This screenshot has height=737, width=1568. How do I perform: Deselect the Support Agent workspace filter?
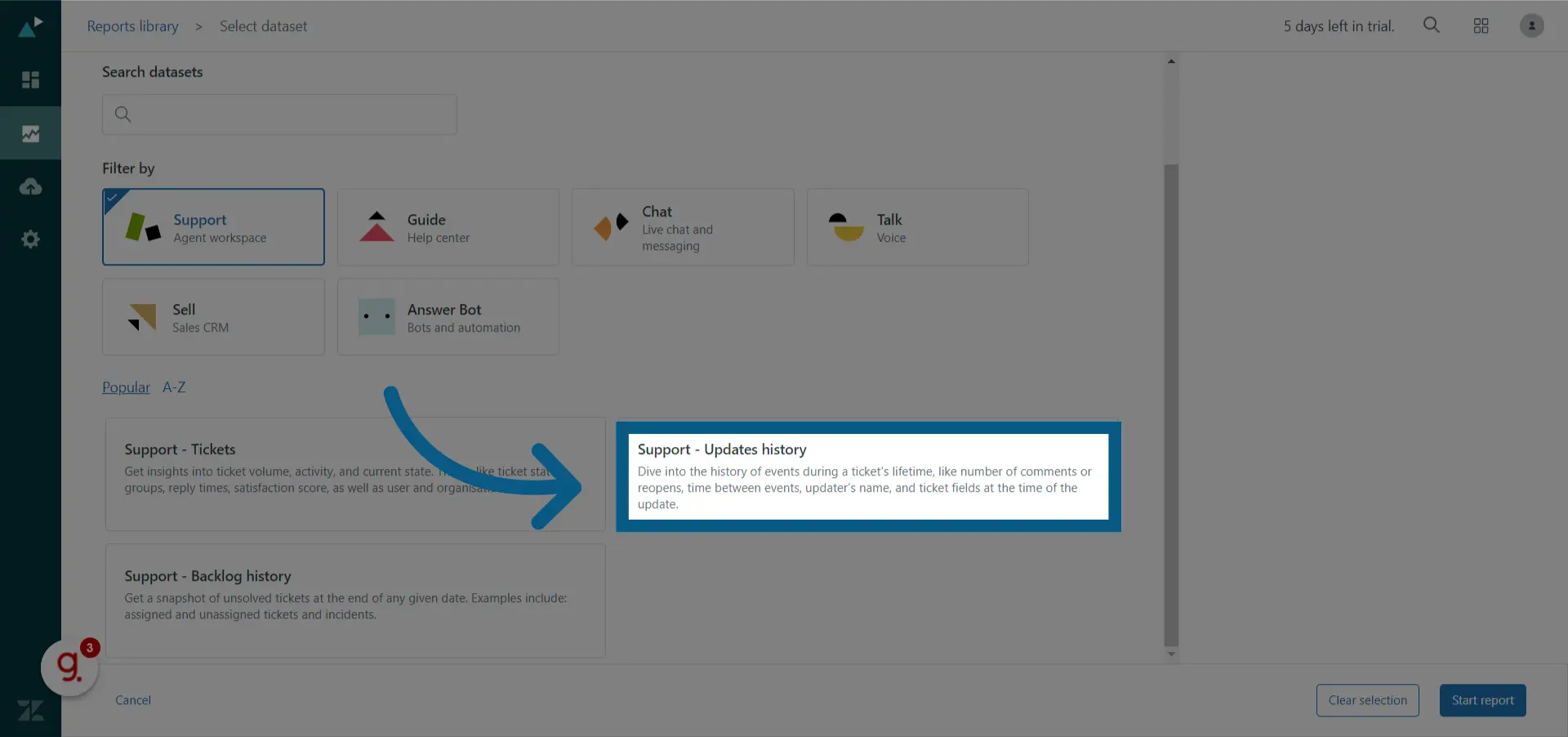point(213,227)
